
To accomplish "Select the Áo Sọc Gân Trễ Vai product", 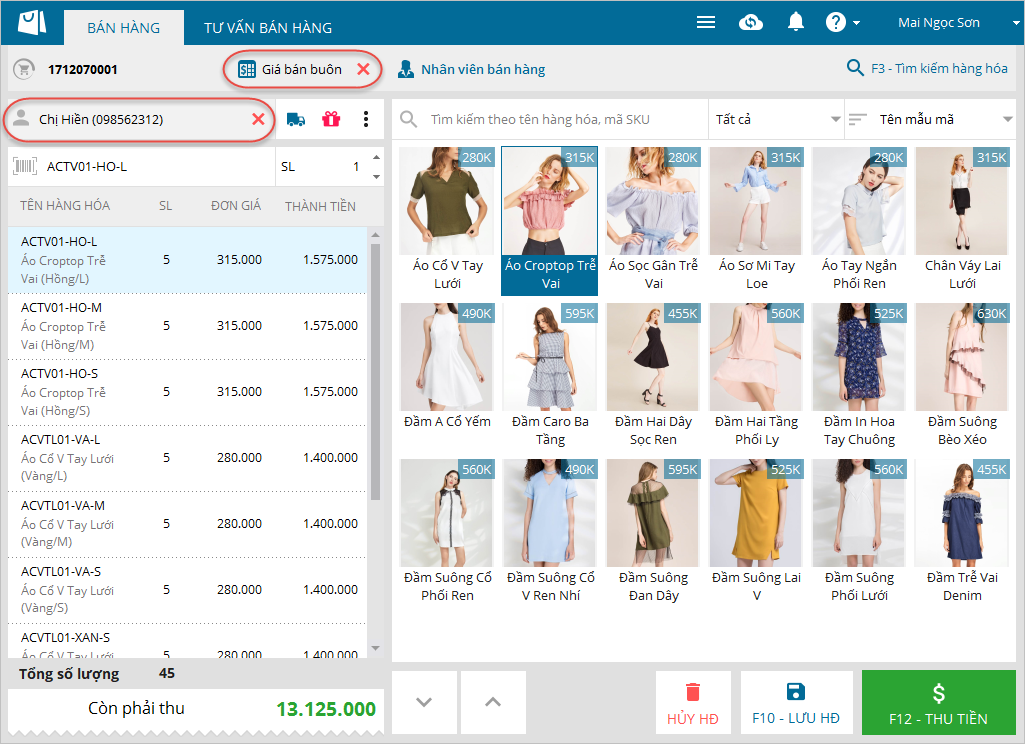I will coord(653,221).
